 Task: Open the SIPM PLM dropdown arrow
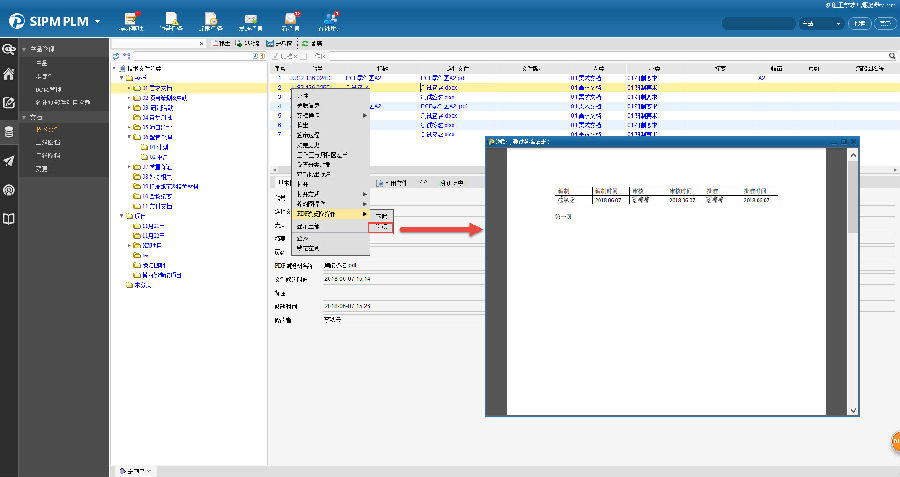[97, 22]
